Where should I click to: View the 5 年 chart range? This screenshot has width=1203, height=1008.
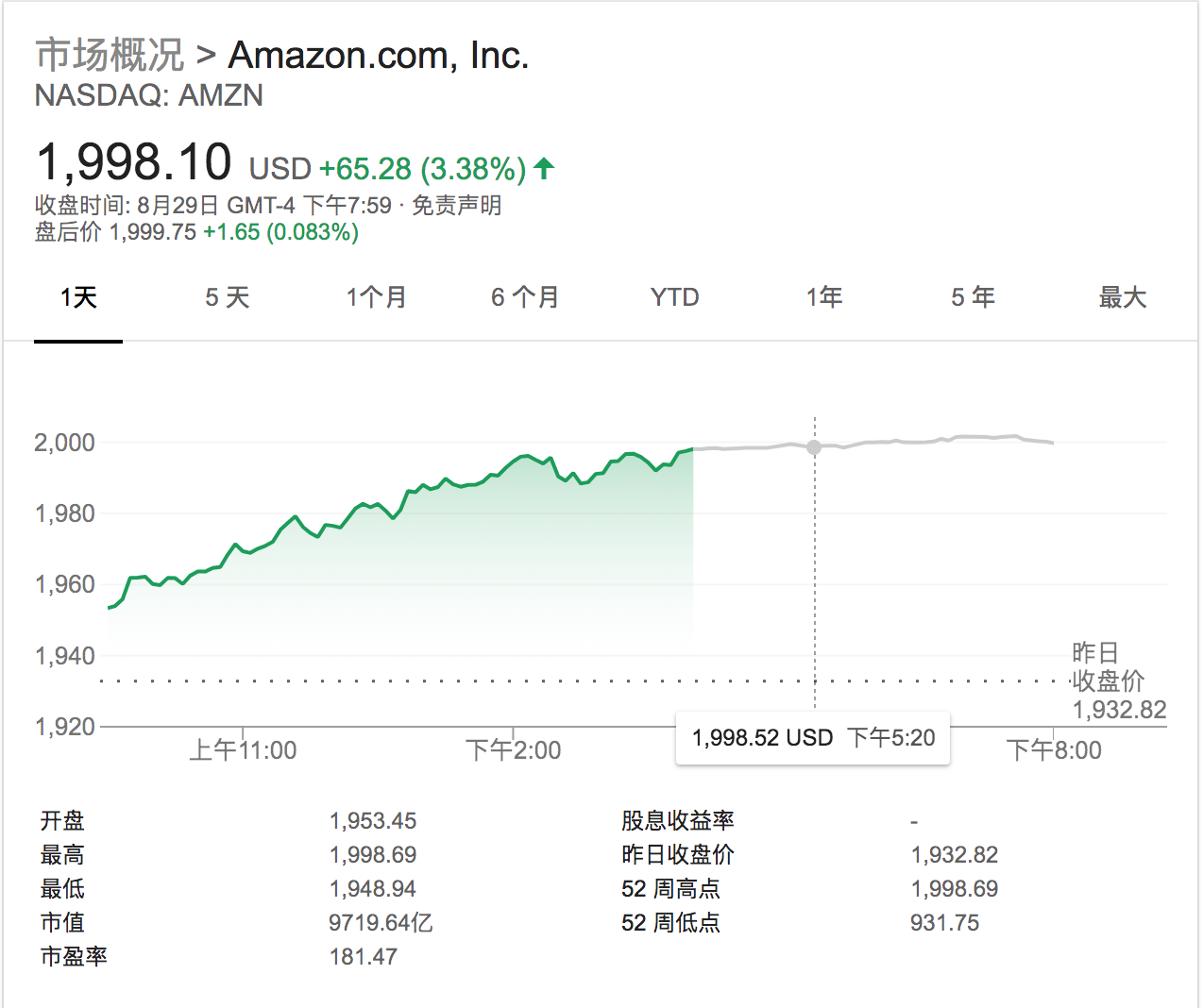pos(973,298)
